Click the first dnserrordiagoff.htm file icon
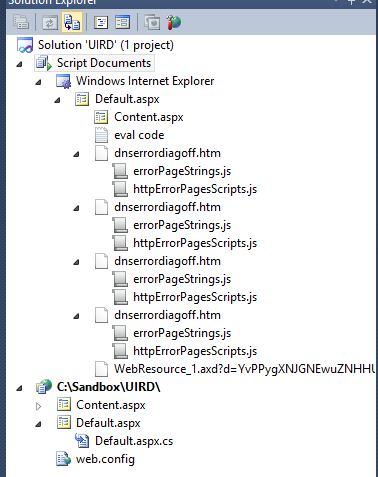This screenshot has height=477, width=378. click(101, 153)
